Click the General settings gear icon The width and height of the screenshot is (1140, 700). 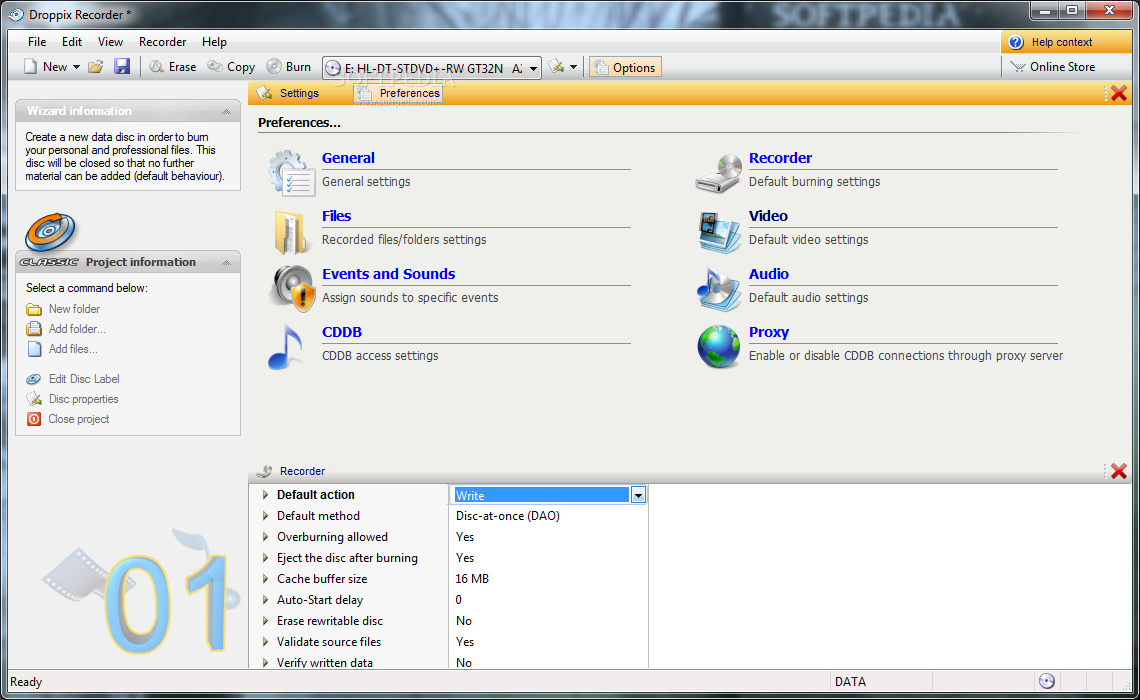292,173
